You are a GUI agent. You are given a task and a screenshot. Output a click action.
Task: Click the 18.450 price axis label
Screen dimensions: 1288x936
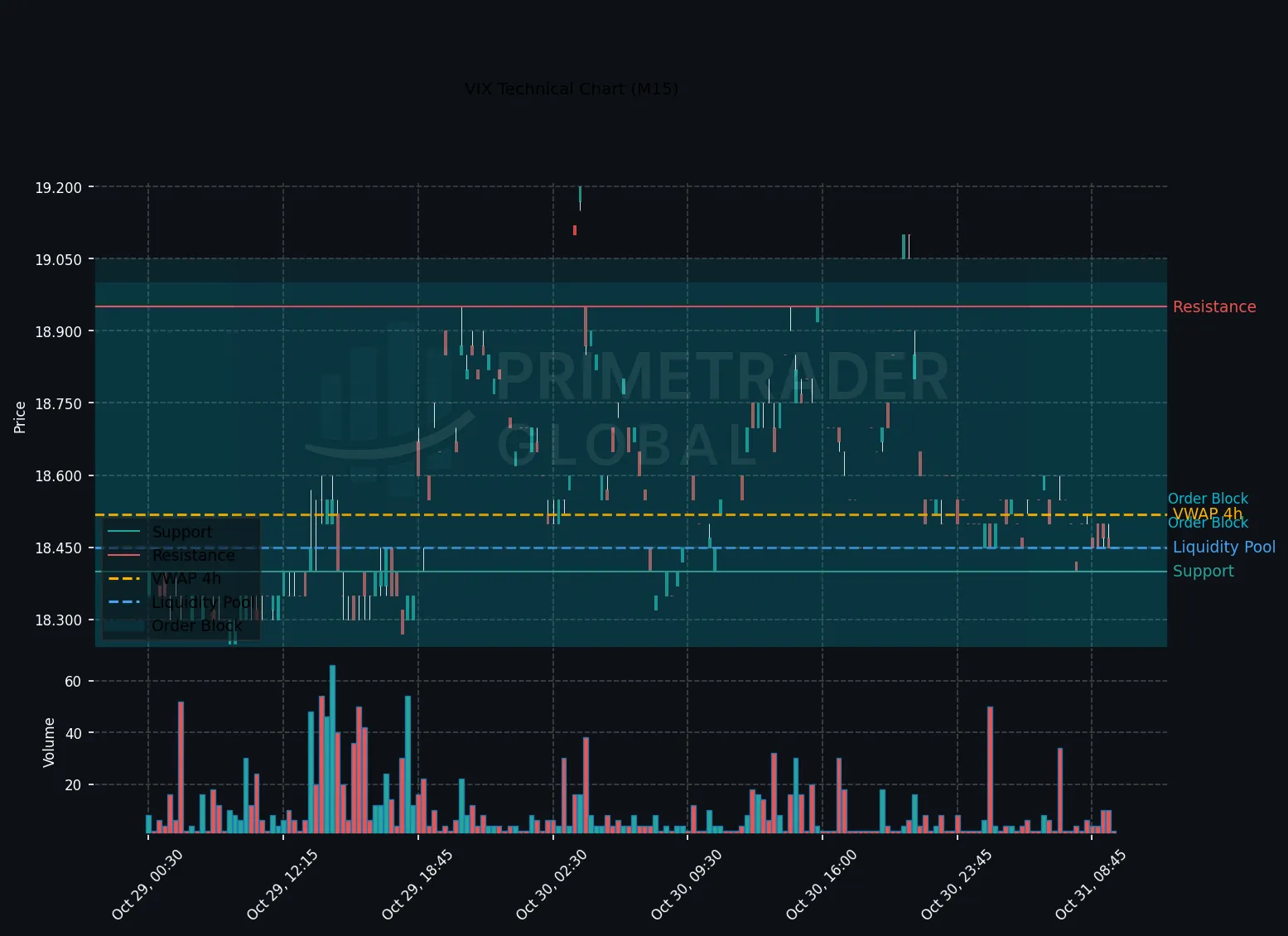[58, 548]
